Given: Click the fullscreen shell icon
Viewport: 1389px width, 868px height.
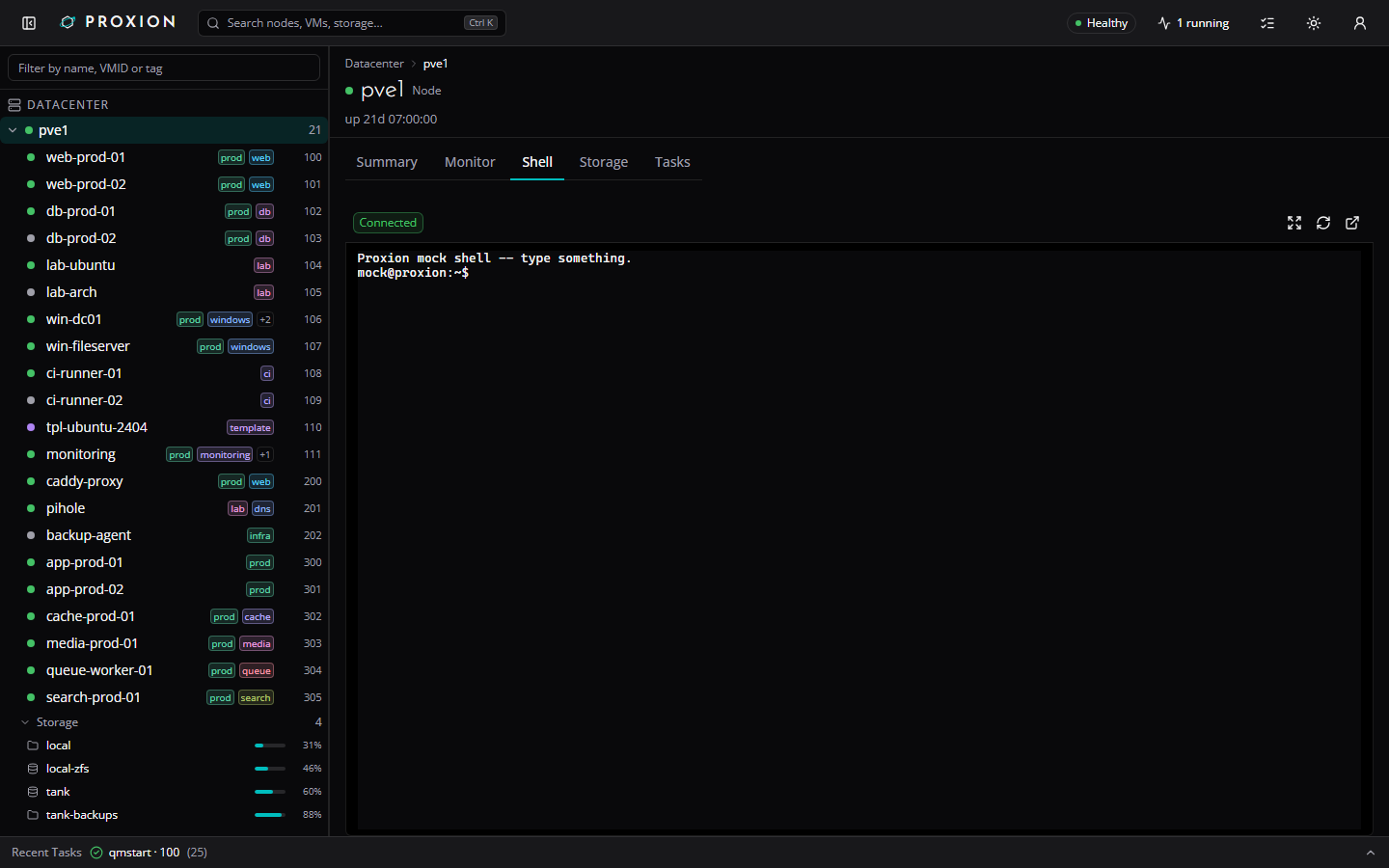Looking at the screenshot, I should (1294, 223).
